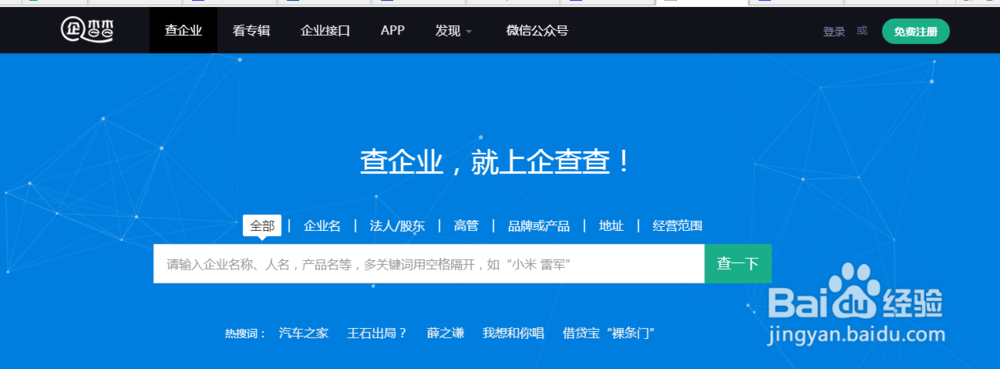Image resolution: width=1000 pixels, height=369 pixels.
Task: Open the 企业接口 navigation item
Action: click(325, 31)
